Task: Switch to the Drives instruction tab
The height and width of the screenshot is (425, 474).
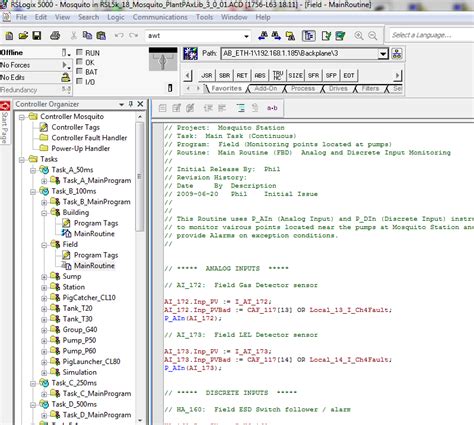Action: tap(338, 89)
